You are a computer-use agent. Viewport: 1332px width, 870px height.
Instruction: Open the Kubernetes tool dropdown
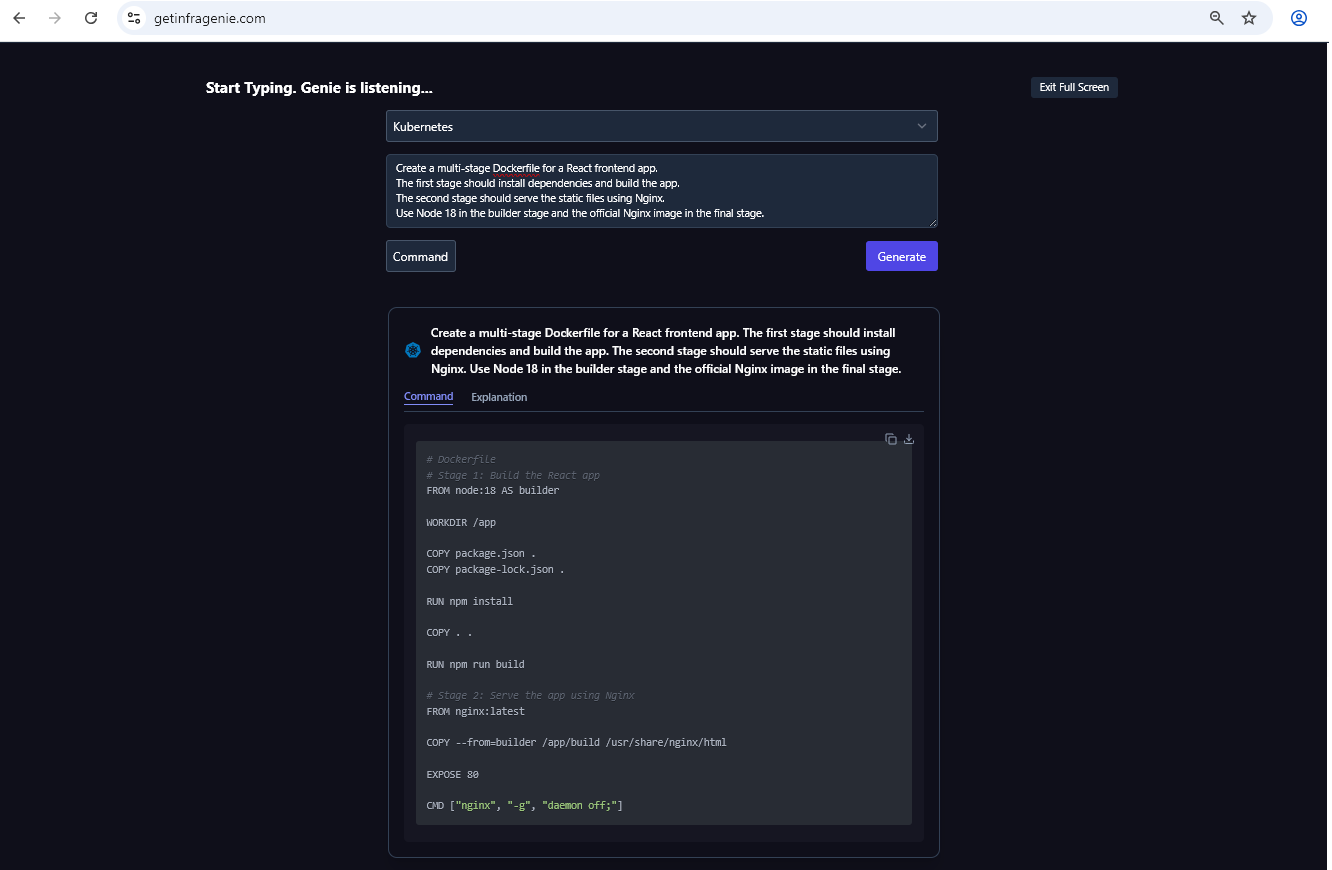662,126
